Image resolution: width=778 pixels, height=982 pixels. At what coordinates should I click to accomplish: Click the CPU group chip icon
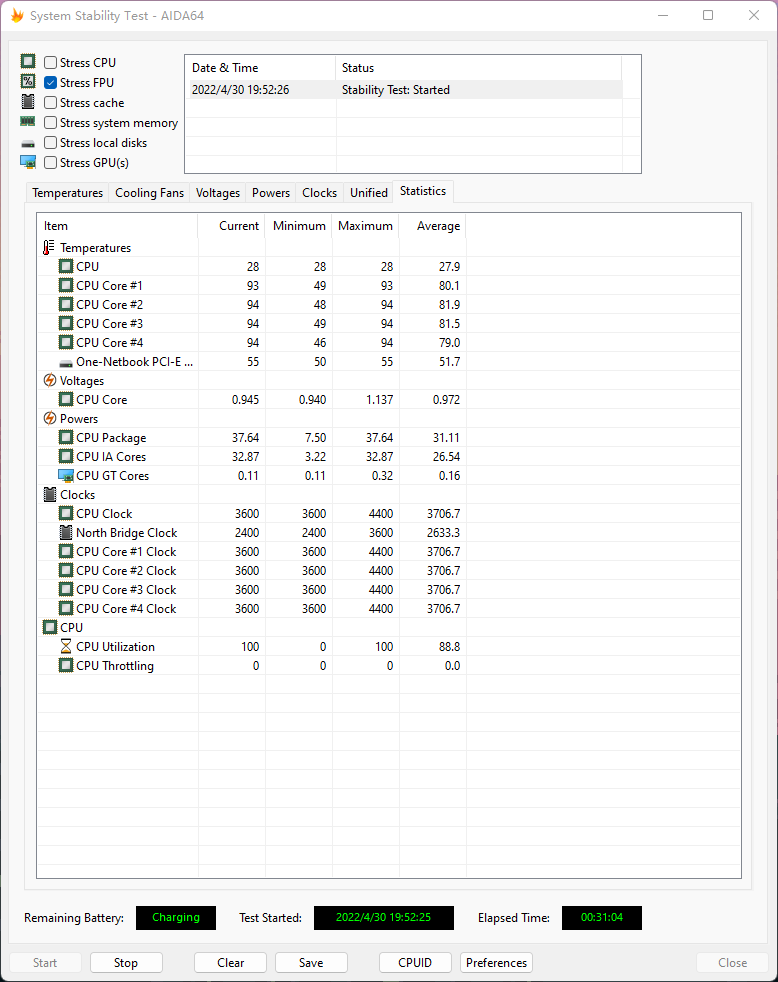pos(50,627)
